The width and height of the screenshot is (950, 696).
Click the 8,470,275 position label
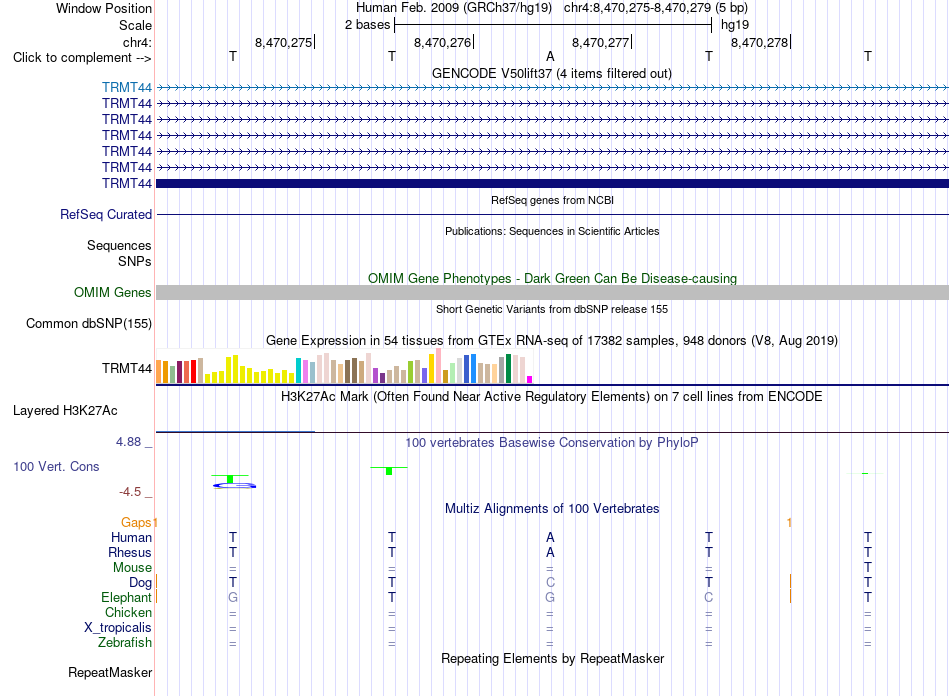pyautogui.click(x=283, y=42)
